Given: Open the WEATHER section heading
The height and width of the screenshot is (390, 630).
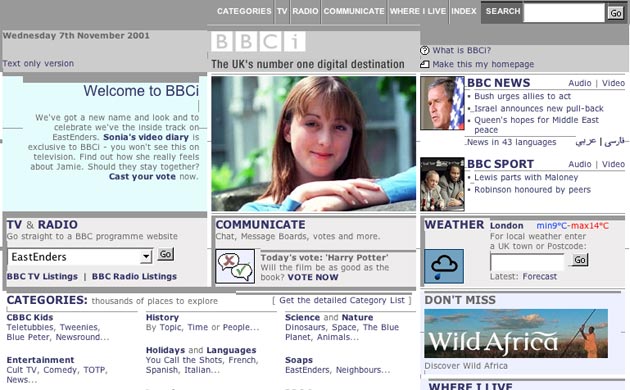Looking at the screenshot, I should 454,225.
